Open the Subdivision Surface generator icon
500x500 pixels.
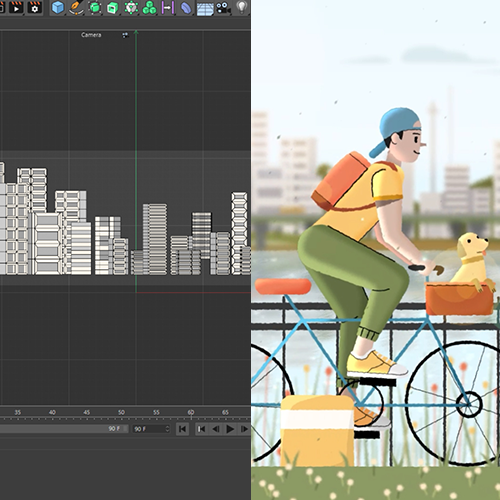coord(95,8)
